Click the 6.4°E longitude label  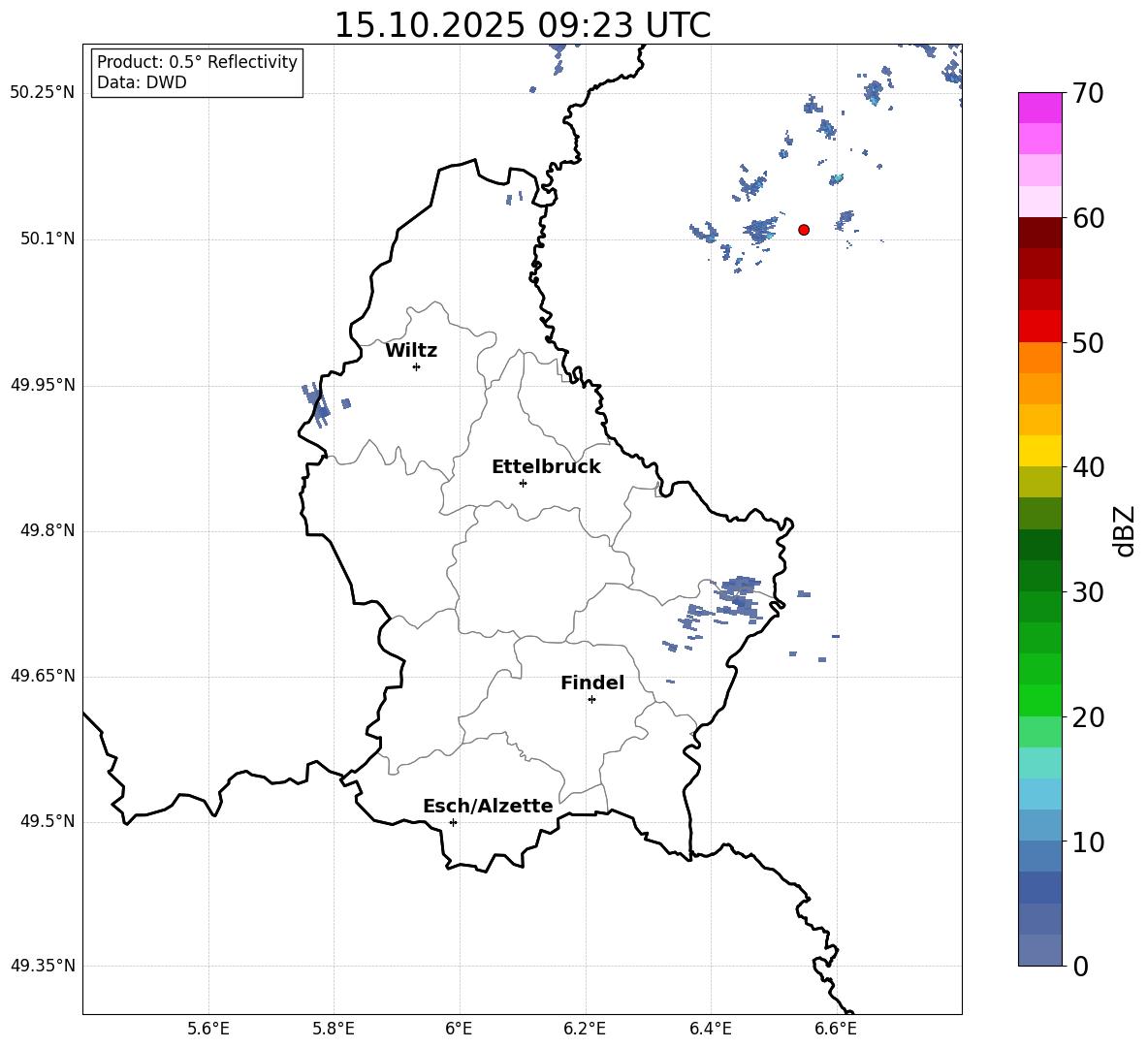click(710, 1029)
